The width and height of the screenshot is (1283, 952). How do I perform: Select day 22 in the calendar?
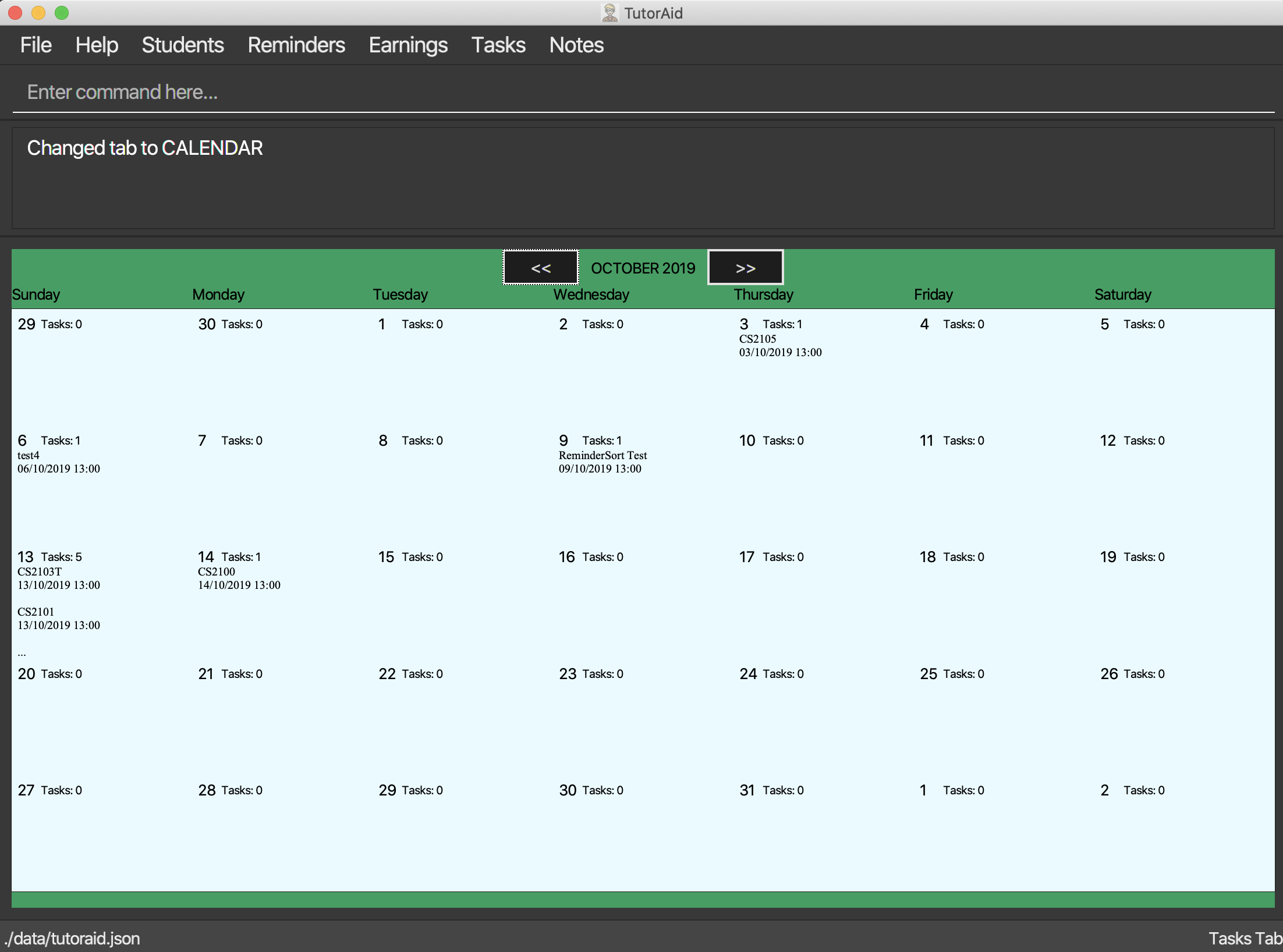[x=387, y=674]
